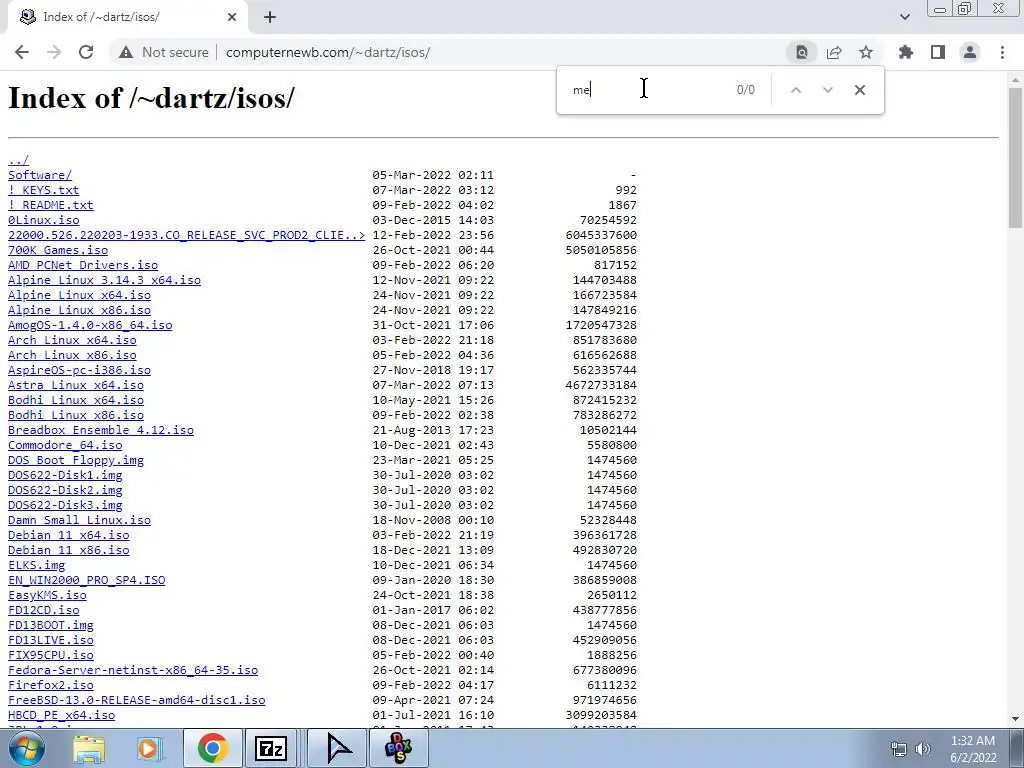
Task: Open the Chrome profile avatar
Action: click(x=970, y=52)
